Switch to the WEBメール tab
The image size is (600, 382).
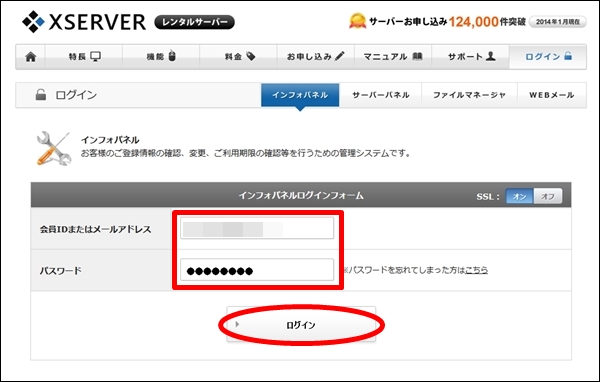551,95
